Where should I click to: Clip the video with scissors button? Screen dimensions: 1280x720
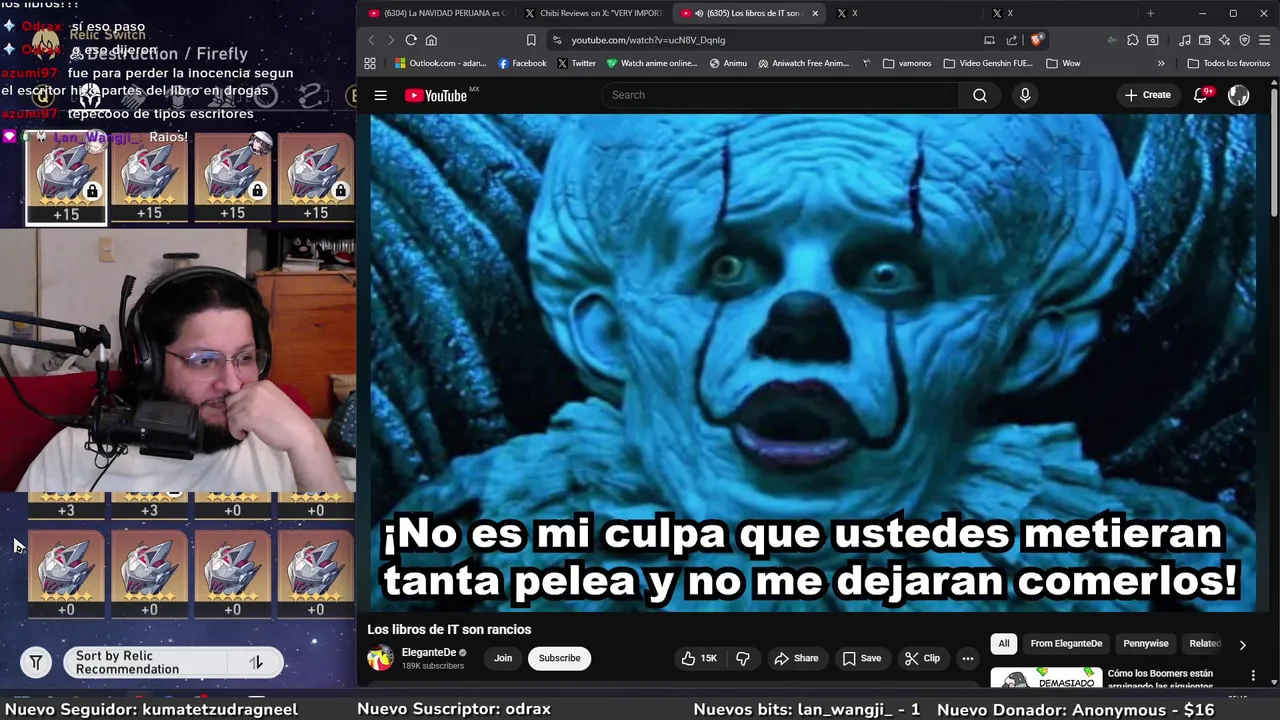click(922, 658)
